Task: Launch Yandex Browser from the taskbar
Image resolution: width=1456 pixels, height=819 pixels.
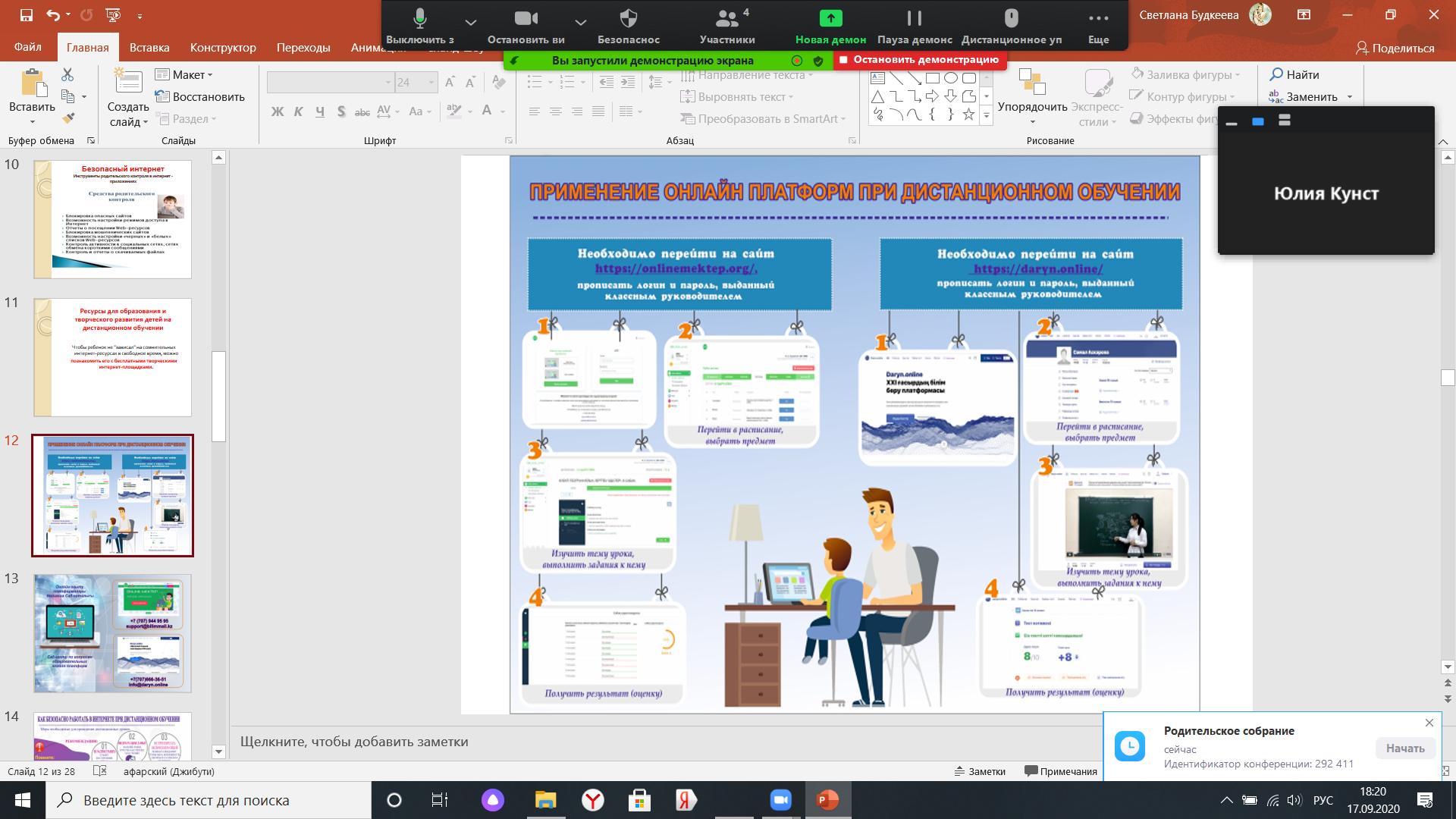Action: click(592, 800)
